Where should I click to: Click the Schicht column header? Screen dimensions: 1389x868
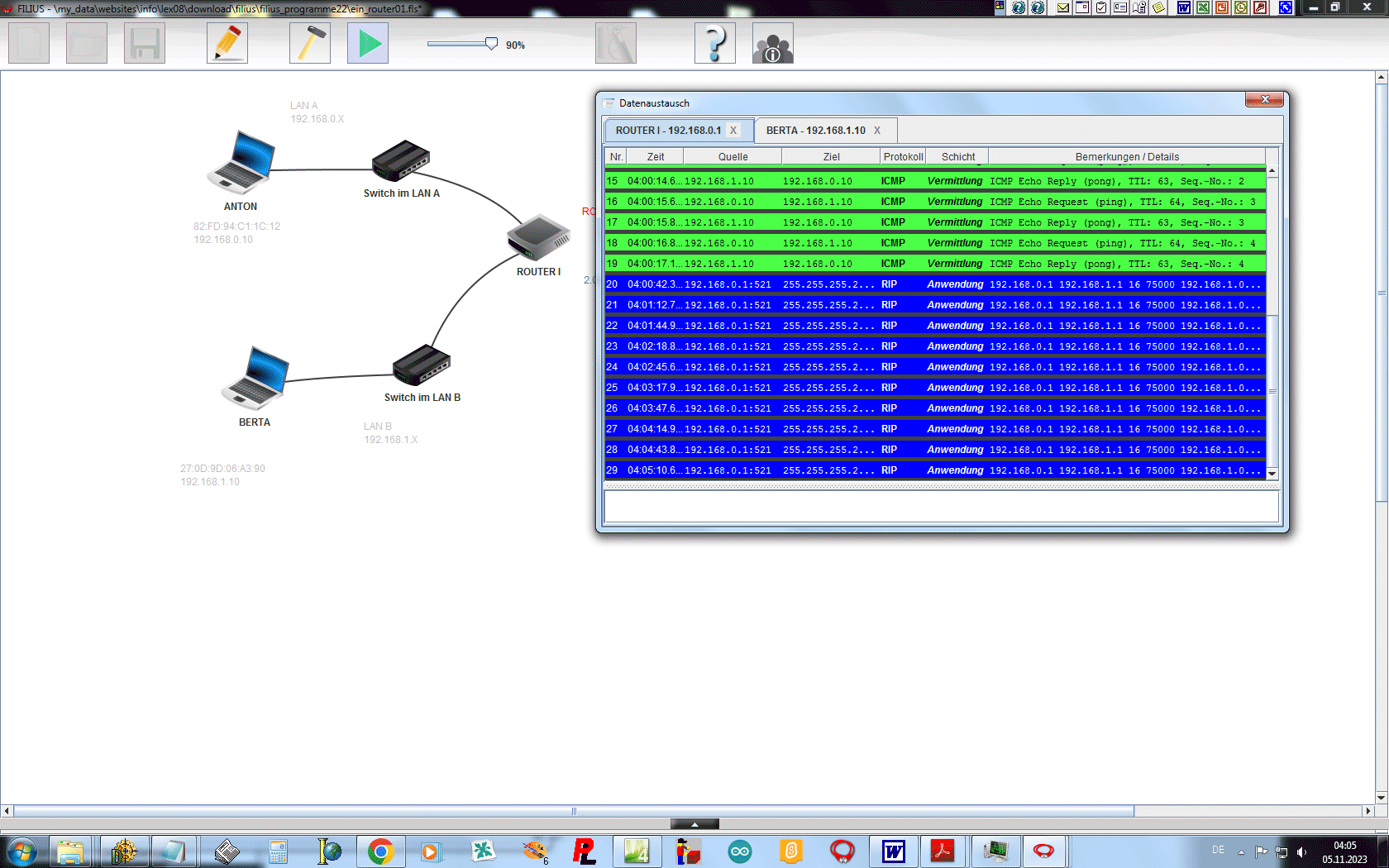click(957, 157)
